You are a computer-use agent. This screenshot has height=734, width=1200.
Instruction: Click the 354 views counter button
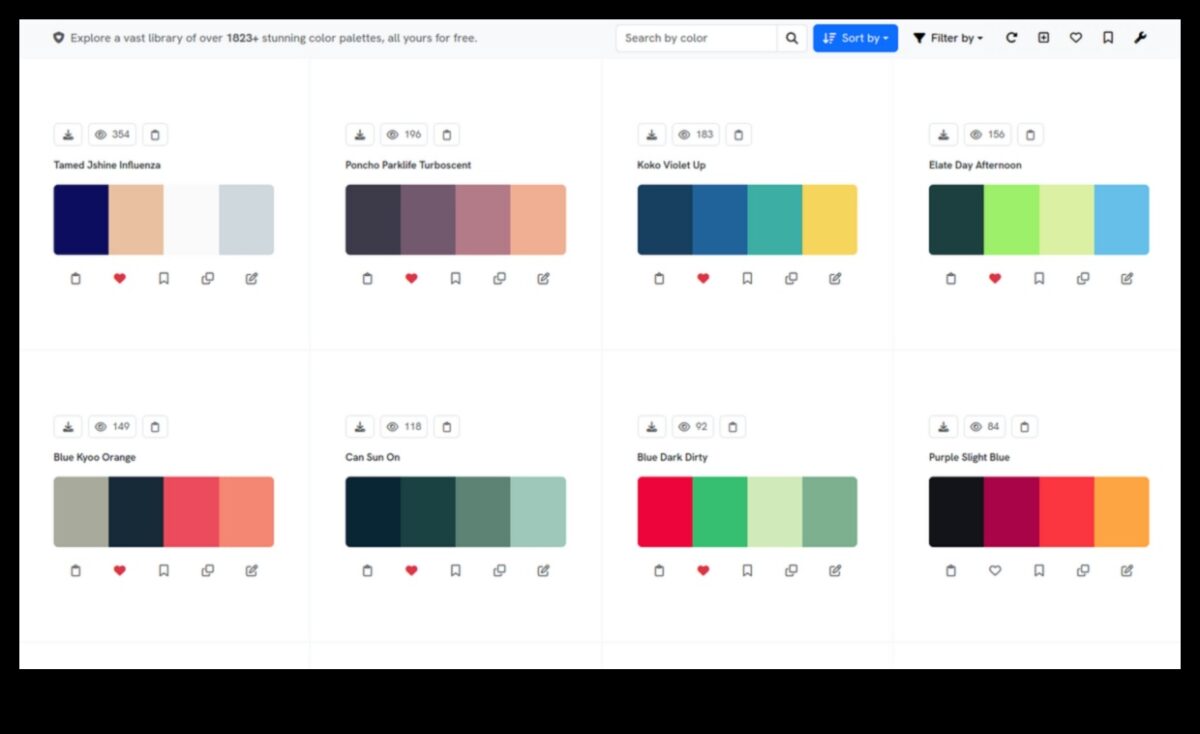coord(112,135)
